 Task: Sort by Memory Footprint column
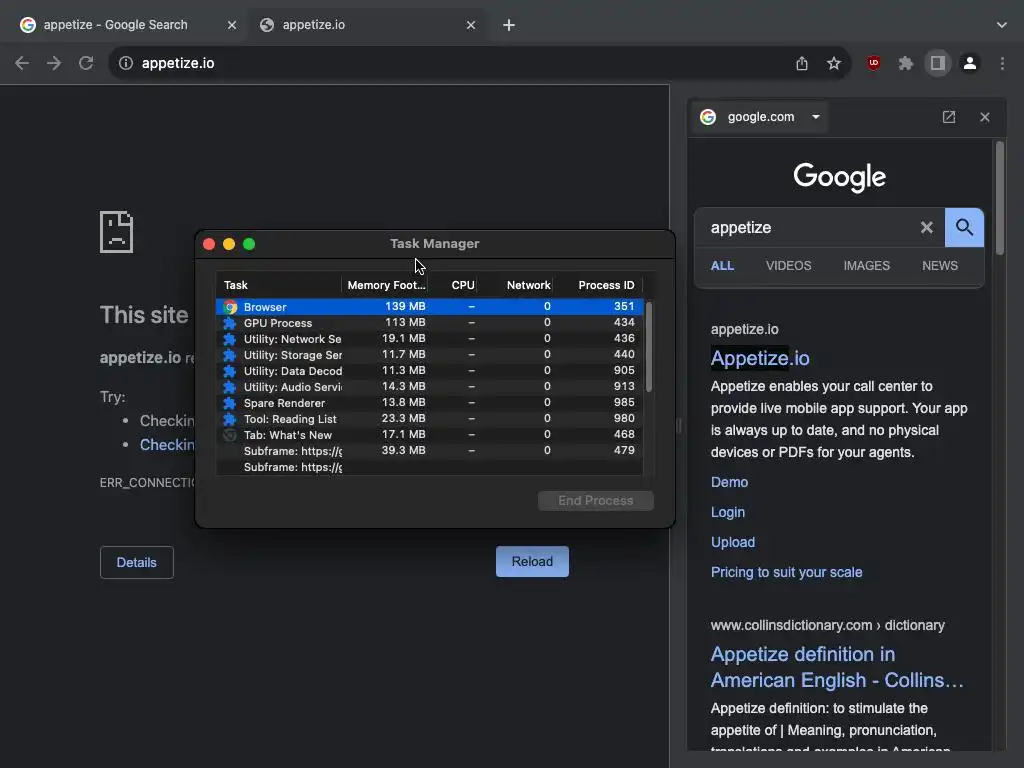point(385,285)
